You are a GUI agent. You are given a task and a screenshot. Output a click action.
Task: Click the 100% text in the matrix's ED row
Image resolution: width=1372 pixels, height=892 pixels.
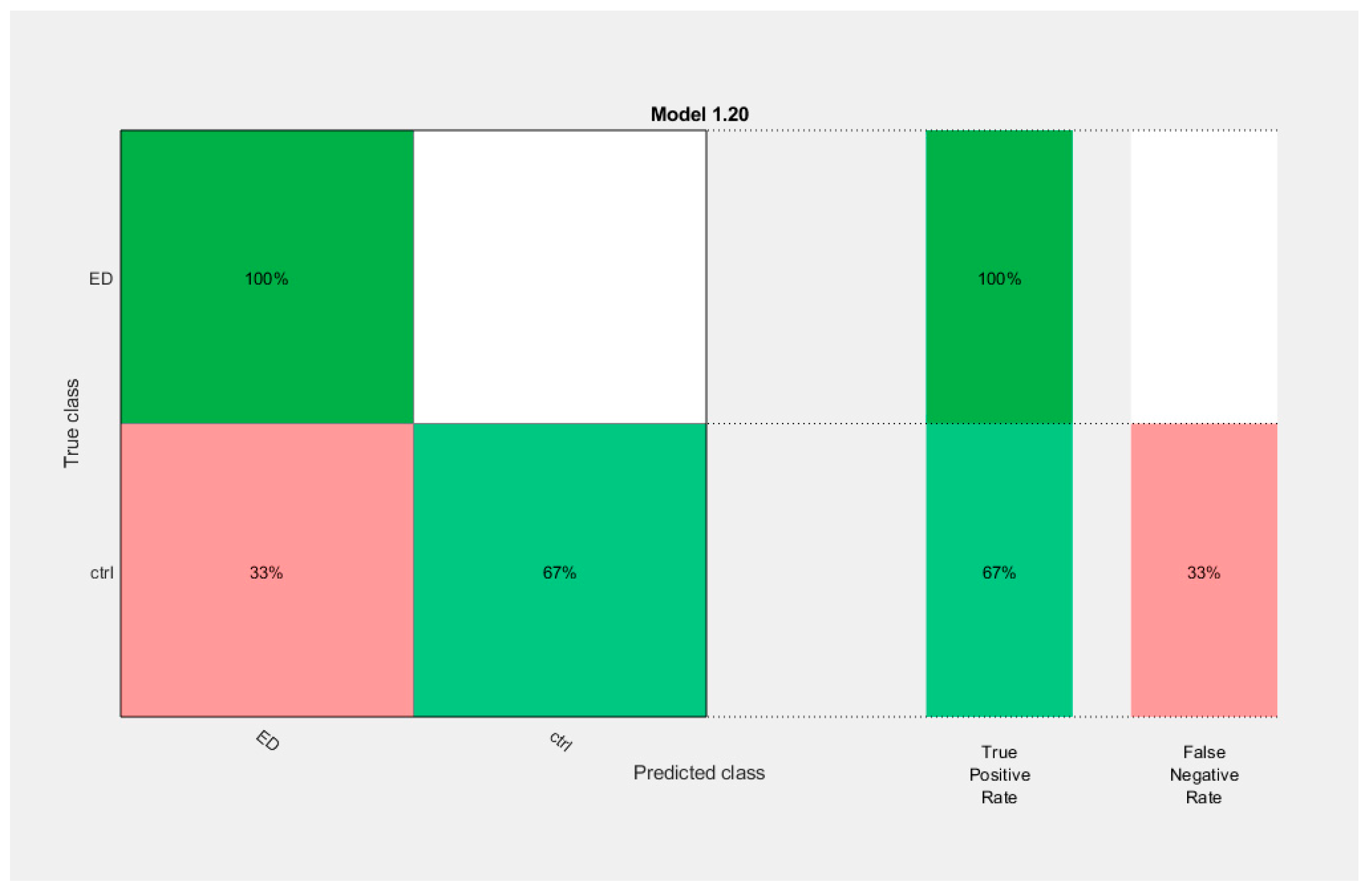point(267,279)
